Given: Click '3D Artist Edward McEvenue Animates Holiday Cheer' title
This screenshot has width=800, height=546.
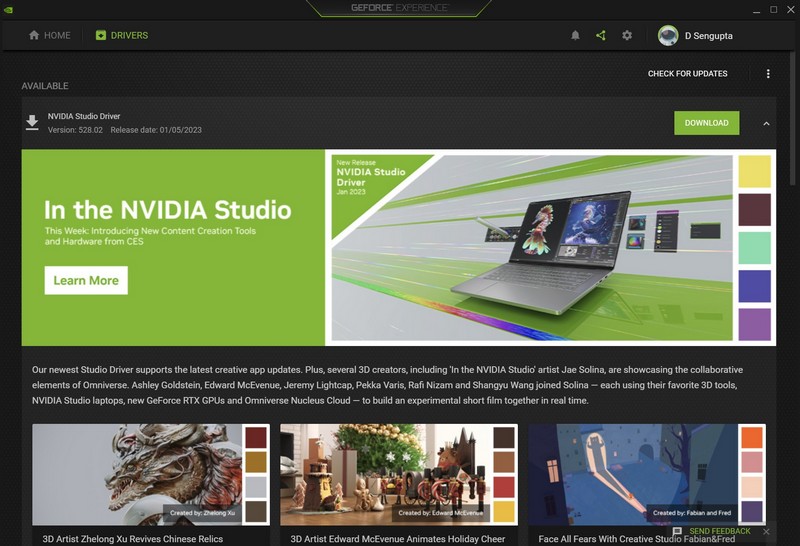Looking at the screenshot, I should pyautogui.click(x=397, y=539).
